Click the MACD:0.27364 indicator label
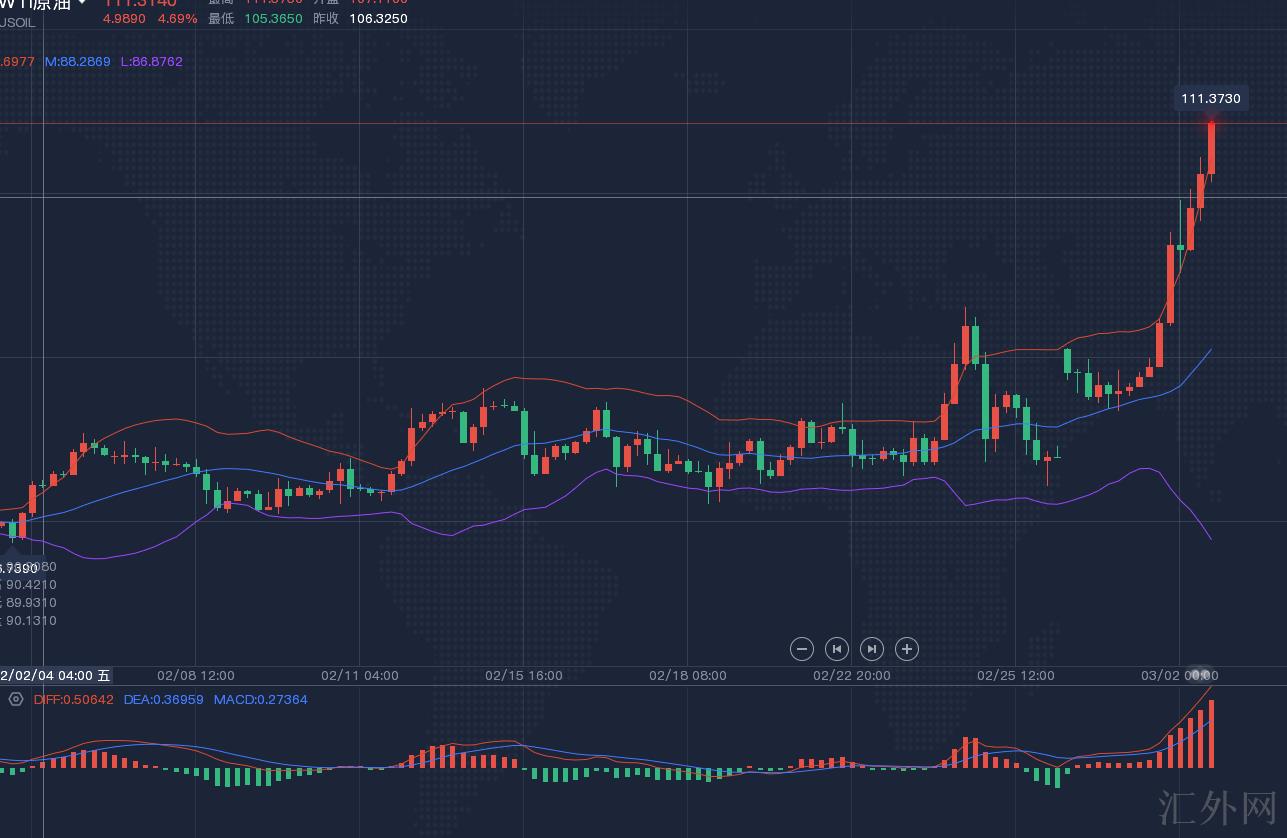This screenshot has height=838, width=1287. (260, 700)
